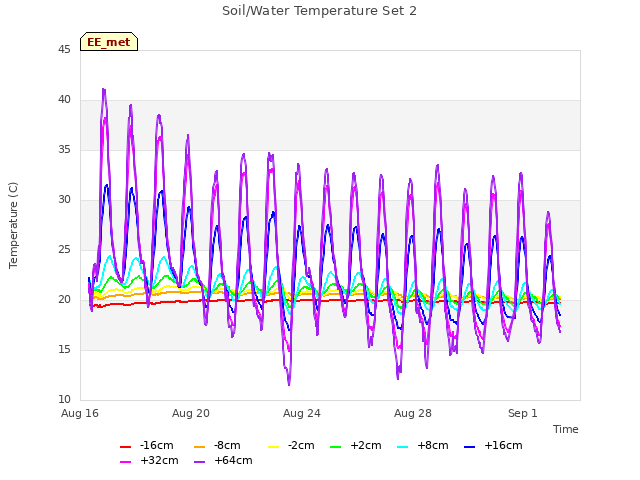
Task: Click the Aug 24 x-axis tick label
Action: click(x=302, y=413)
